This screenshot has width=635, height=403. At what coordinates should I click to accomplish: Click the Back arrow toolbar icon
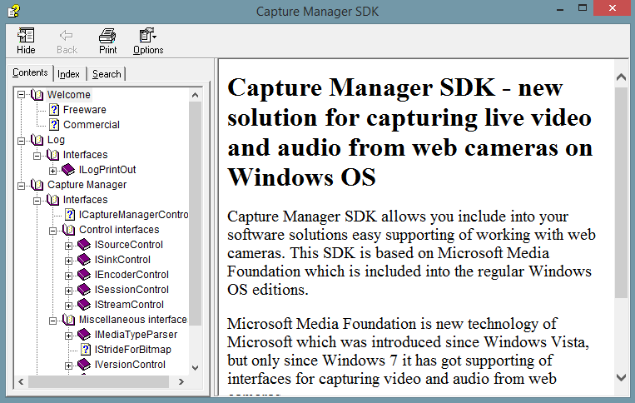click(x=66, y=36)
